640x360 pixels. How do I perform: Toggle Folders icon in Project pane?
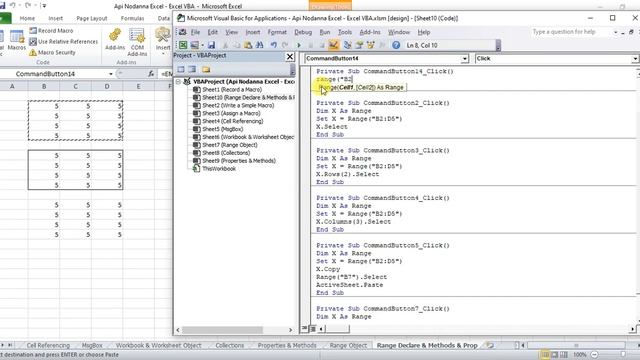point(206,69)
